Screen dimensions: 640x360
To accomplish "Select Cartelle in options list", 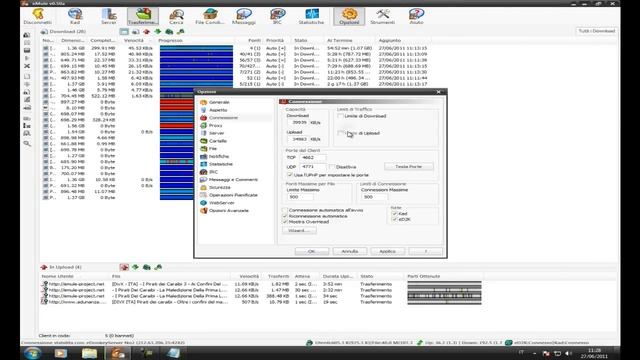I will (x=218, y=141).
